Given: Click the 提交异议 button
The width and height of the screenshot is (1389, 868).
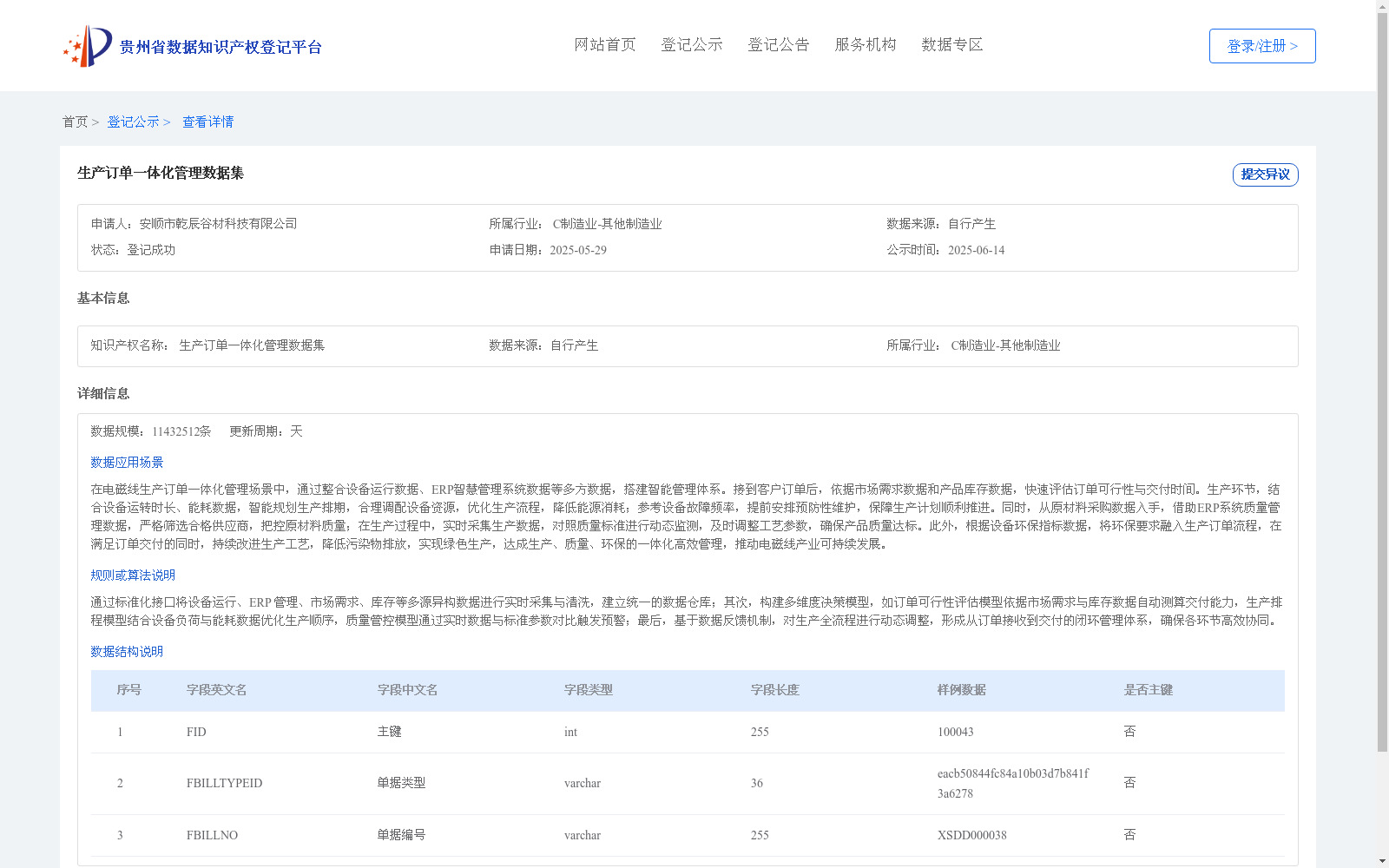Looking at the screenshot, I should [1266, 174].
